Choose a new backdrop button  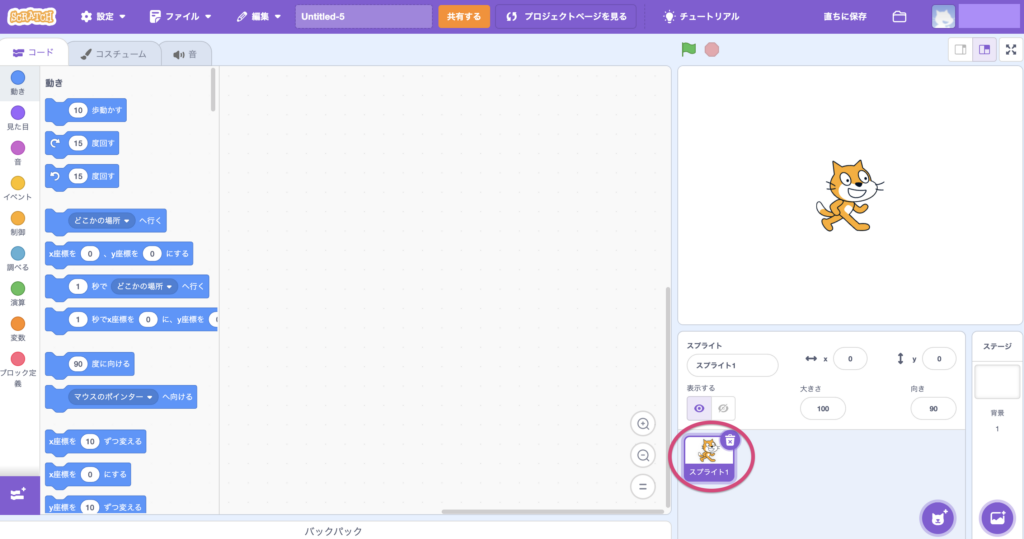tap(997, 518)
